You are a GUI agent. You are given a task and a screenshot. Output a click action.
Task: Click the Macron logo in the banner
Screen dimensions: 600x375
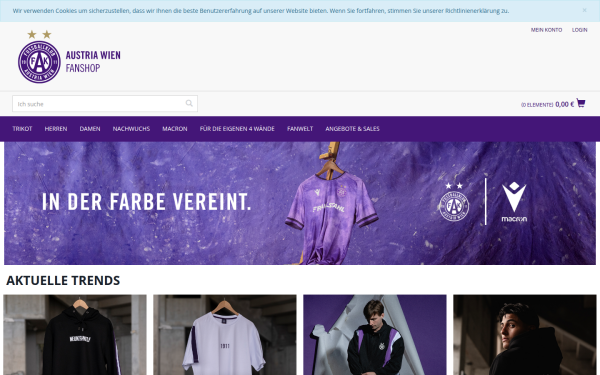click(514, 202)
